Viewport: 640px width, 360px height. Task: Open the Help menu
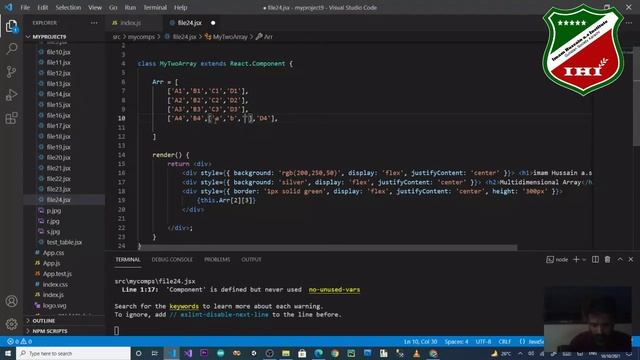pos(180,7)
